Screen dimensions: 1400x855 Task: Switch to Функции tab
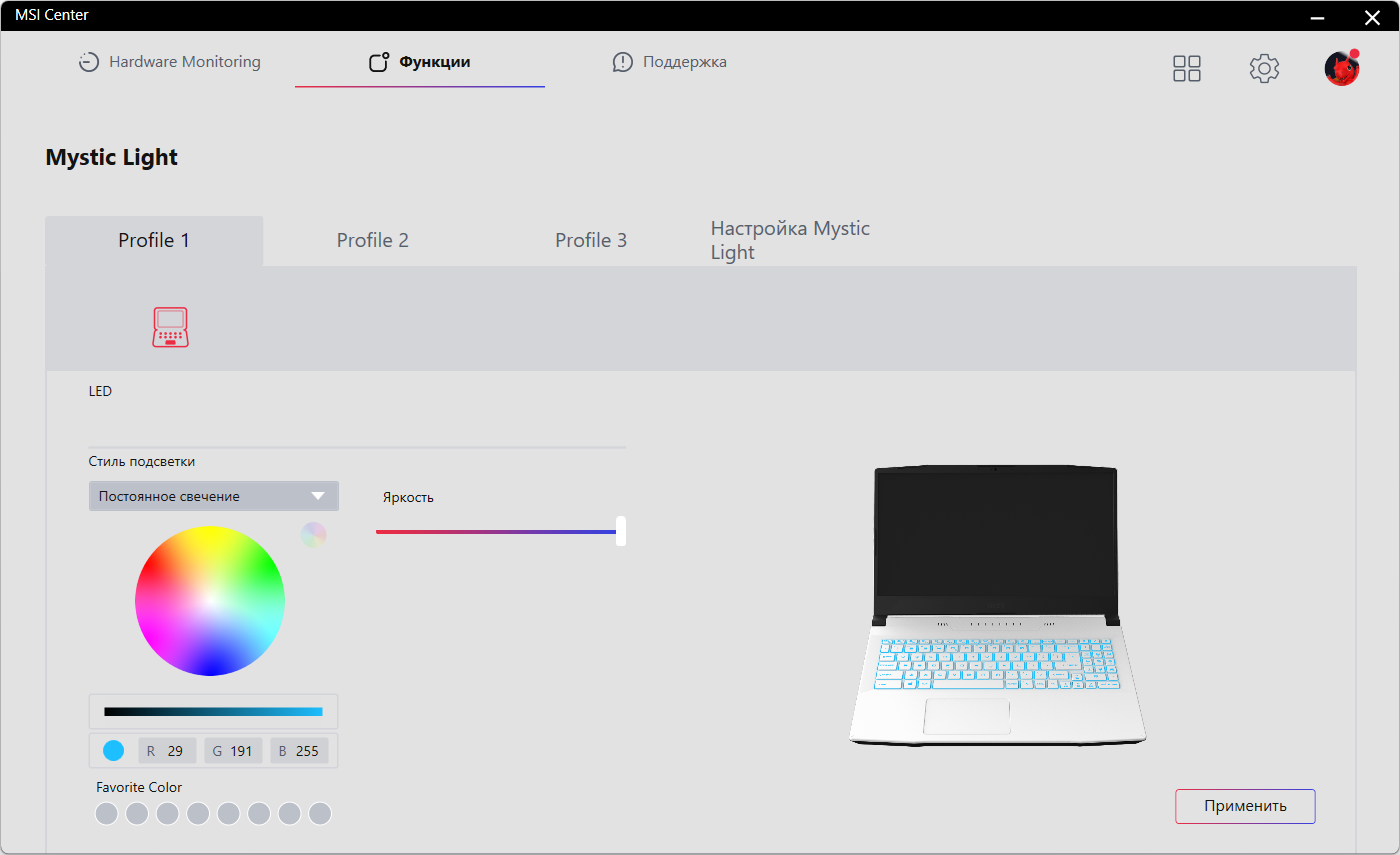pos(420,62)
